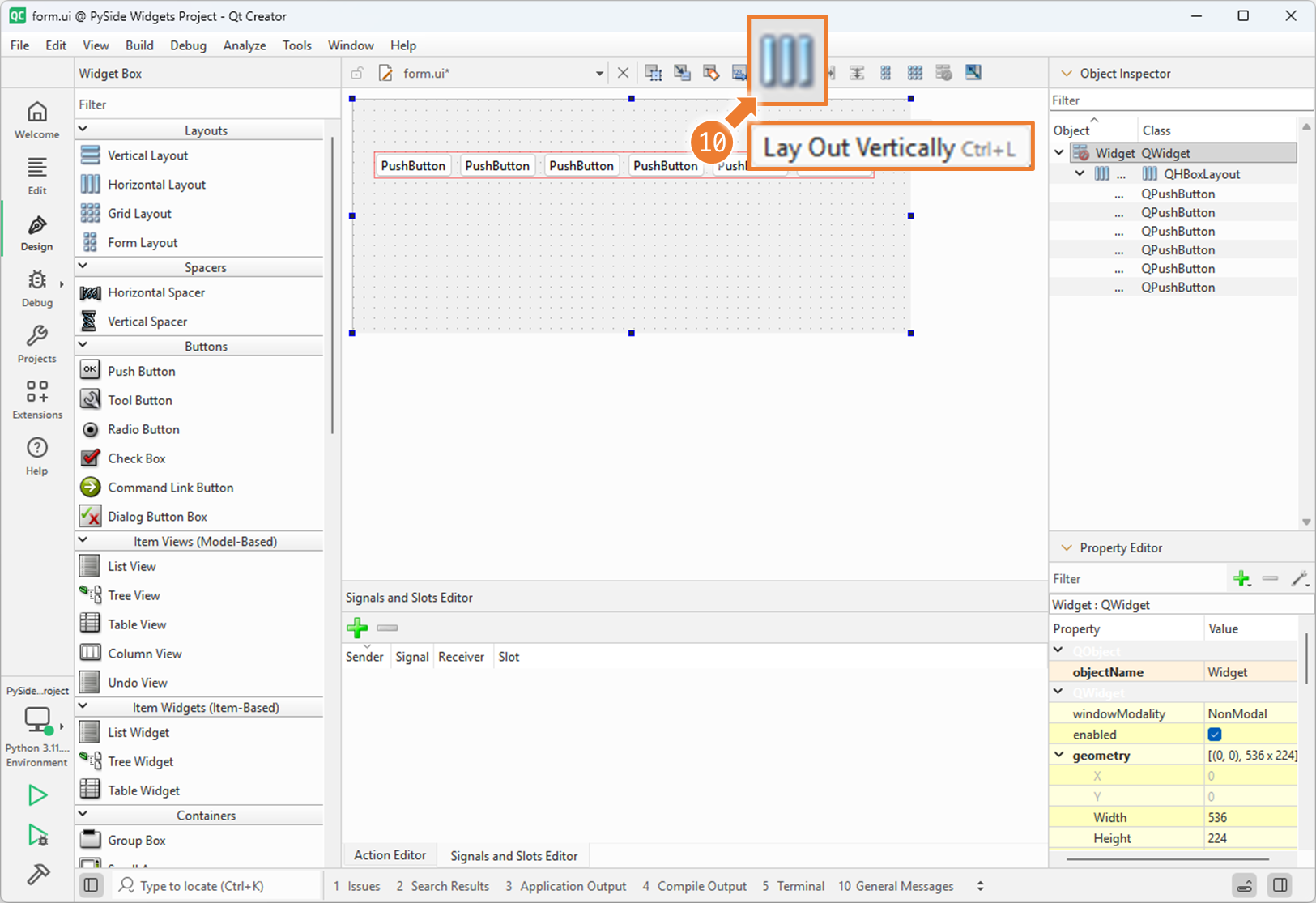Add dynamic property with green plus

point(1241,578)
